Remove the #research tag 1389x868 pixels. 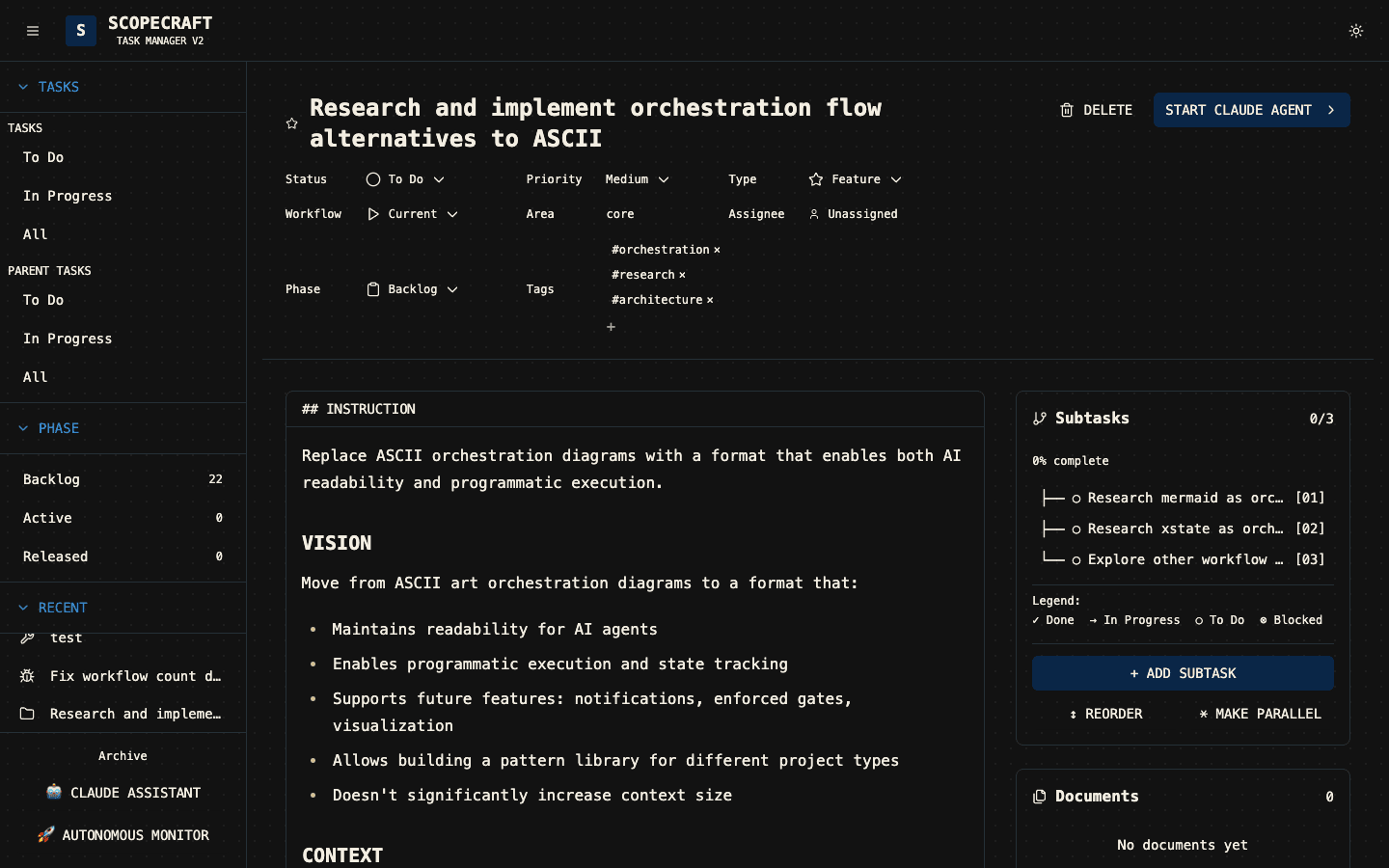(682, 275)
